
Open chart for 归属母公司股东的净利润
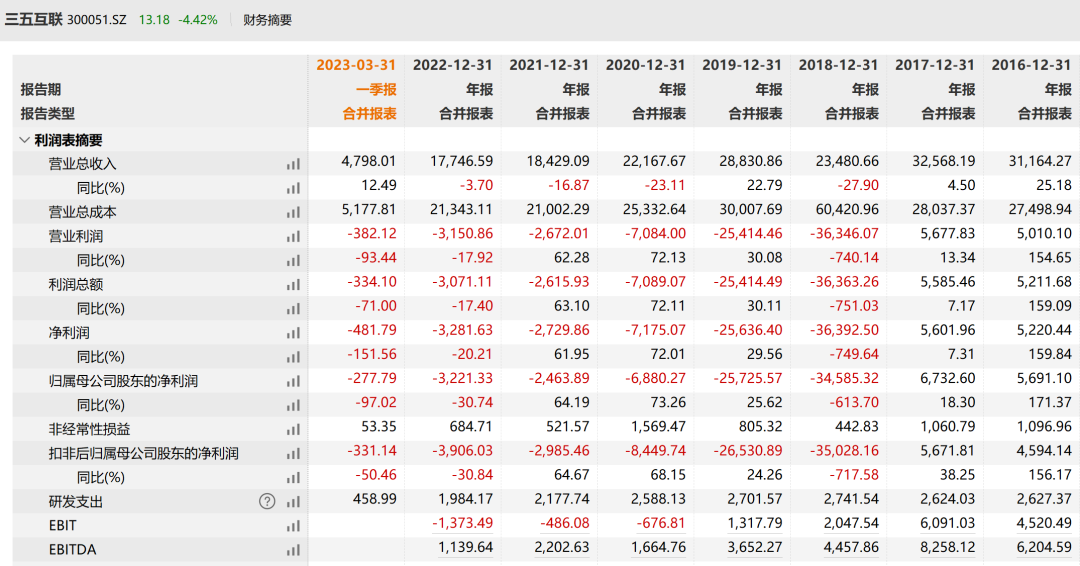[x=293, y=381]
